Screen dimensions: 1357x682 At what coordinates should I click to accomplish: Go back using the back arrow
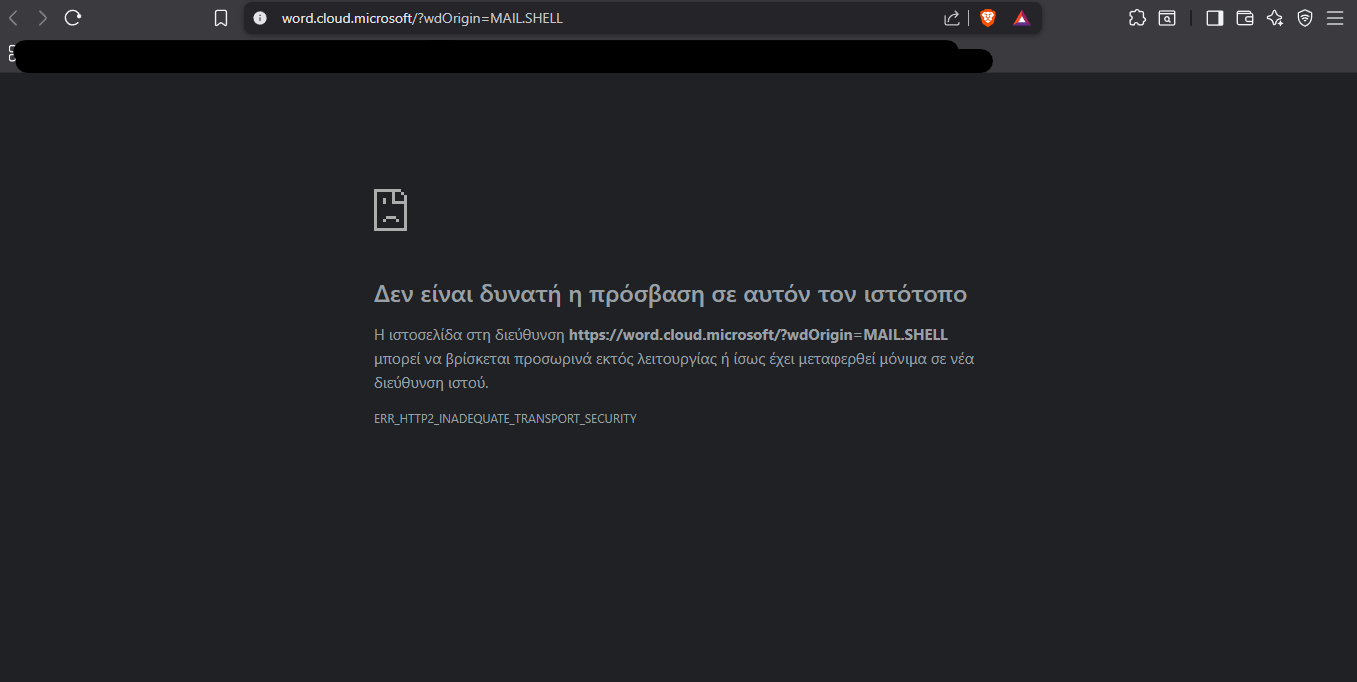tap(13, 18)
